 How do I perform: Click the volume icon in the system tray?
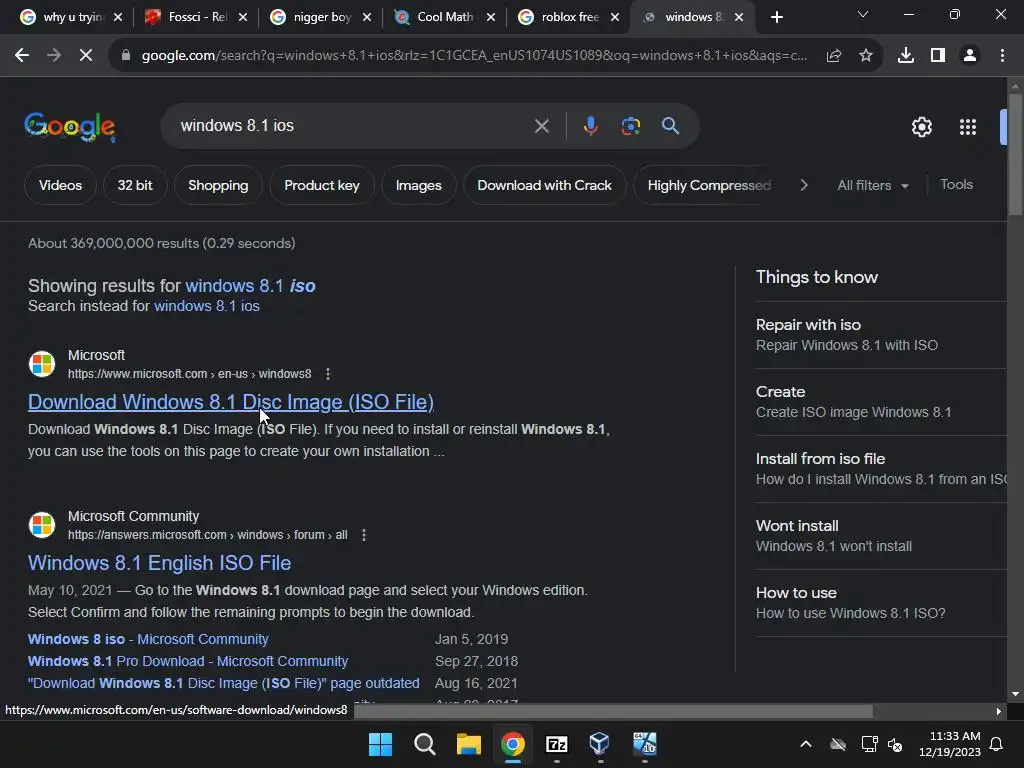point(895,744)
